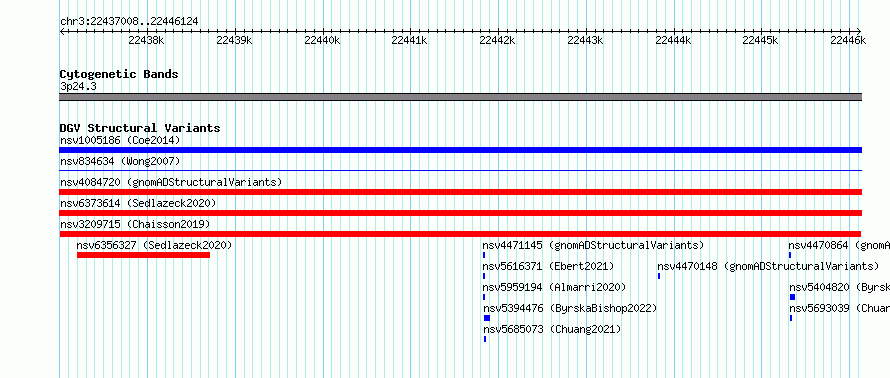This screenshot has width=890, height=378.
Task: Open nsv4471145 gnomADStructuralVariants label
Action: (593, 245)
